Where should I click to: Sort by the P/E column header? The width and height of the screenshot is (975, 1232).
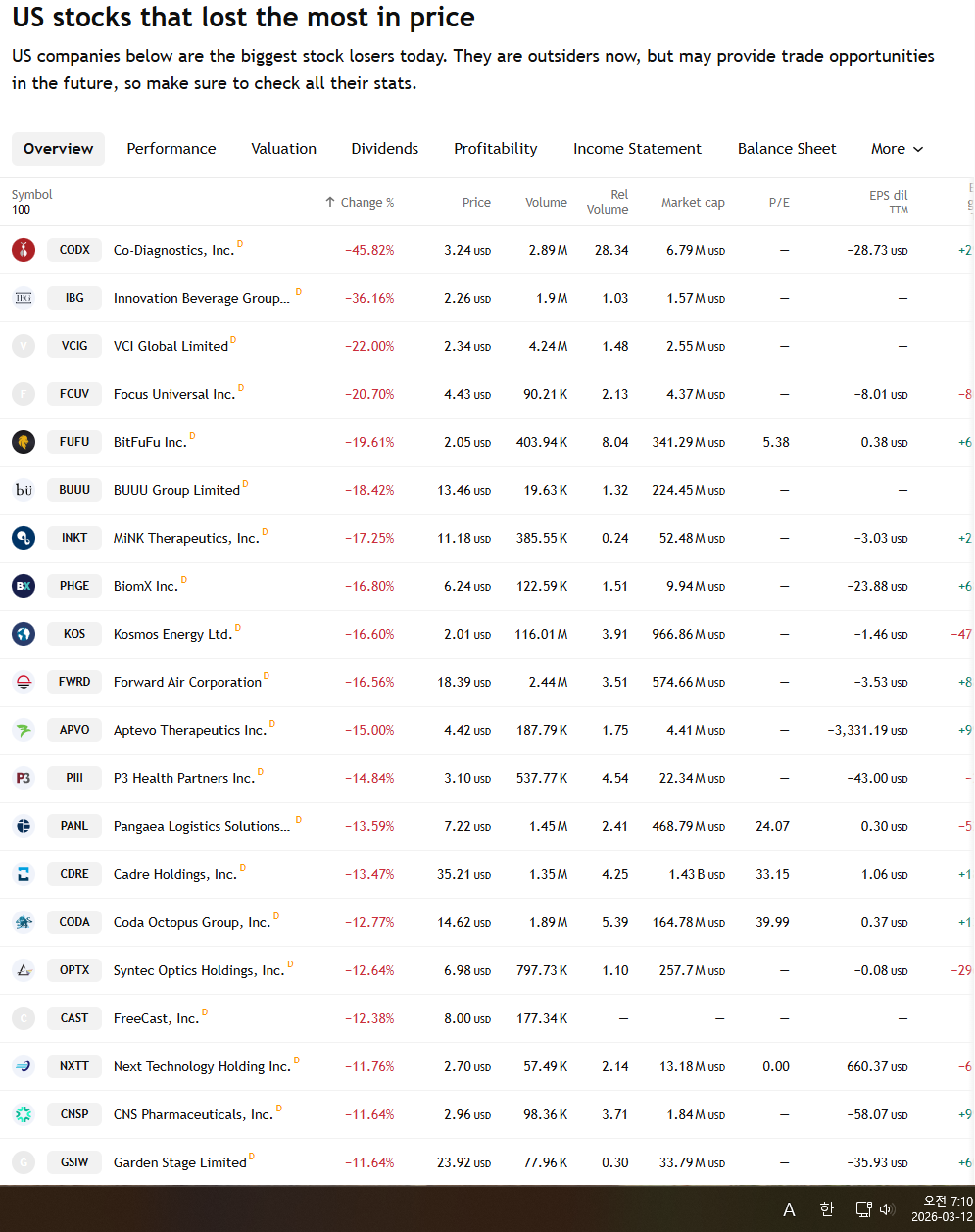(x=779, y=202)
